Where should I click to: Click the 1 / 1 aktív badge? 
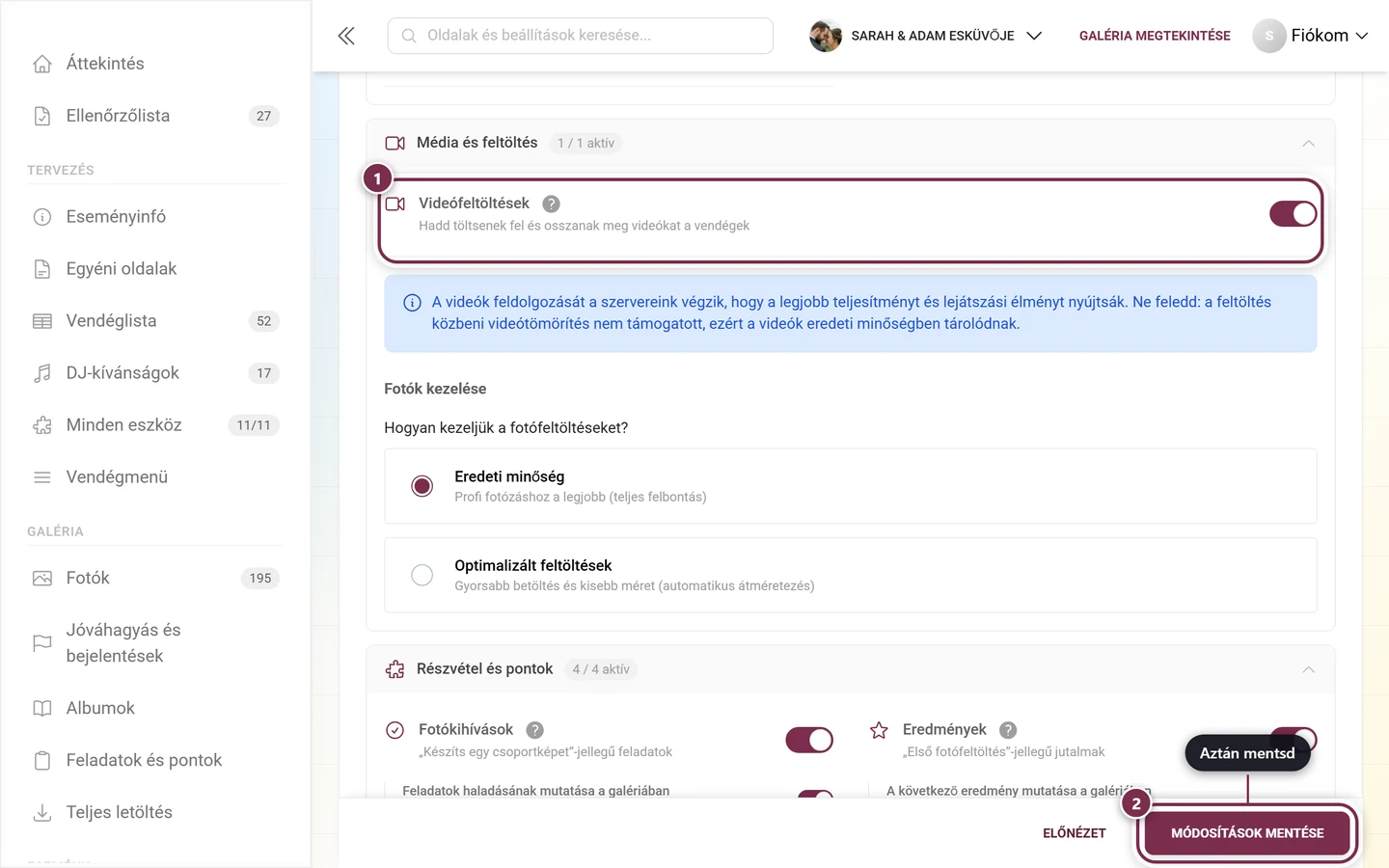(586, 143)
